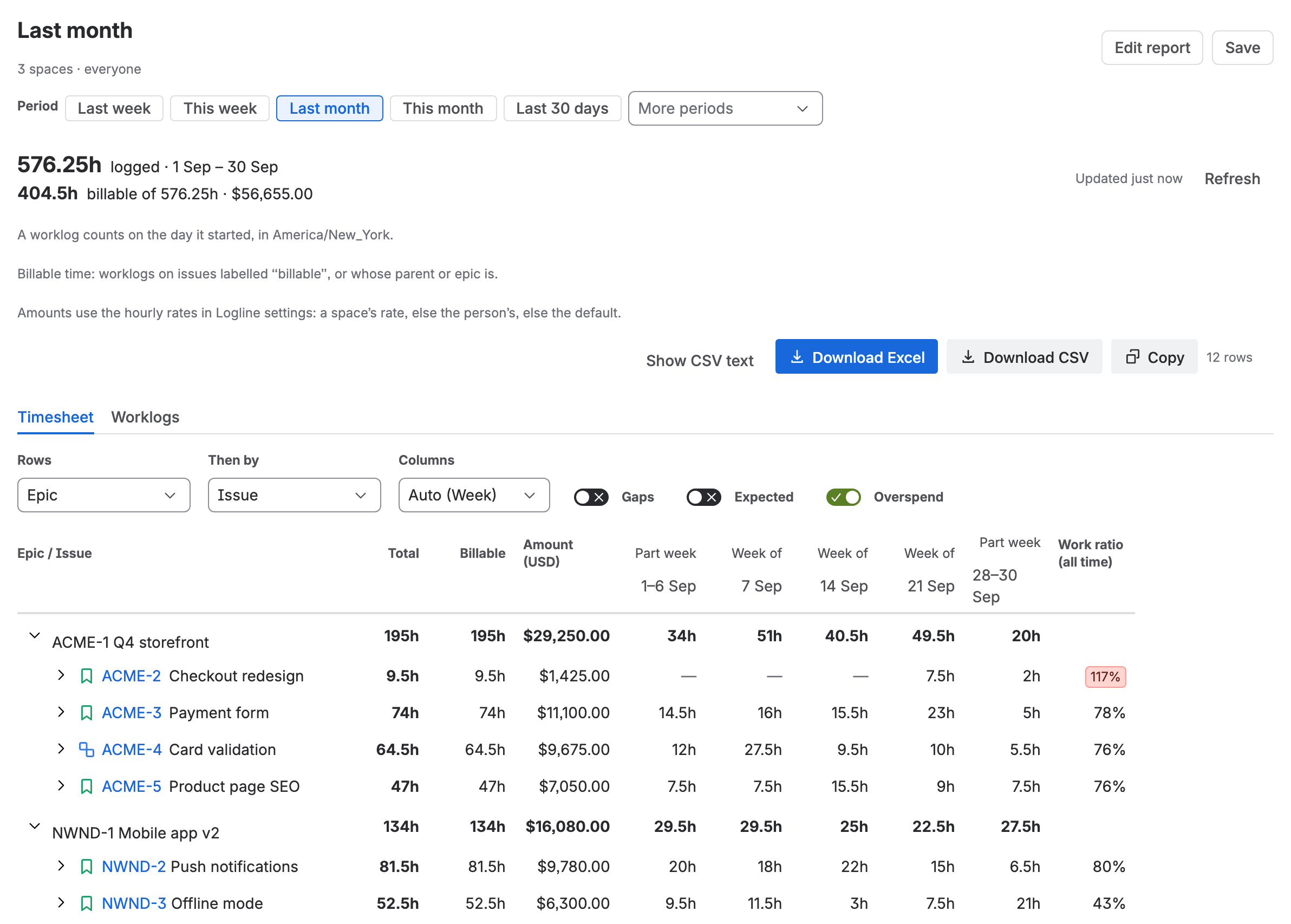Click the Edit report button
This screenshot has width=1291, height=924.
click(x=1152, y=48)
